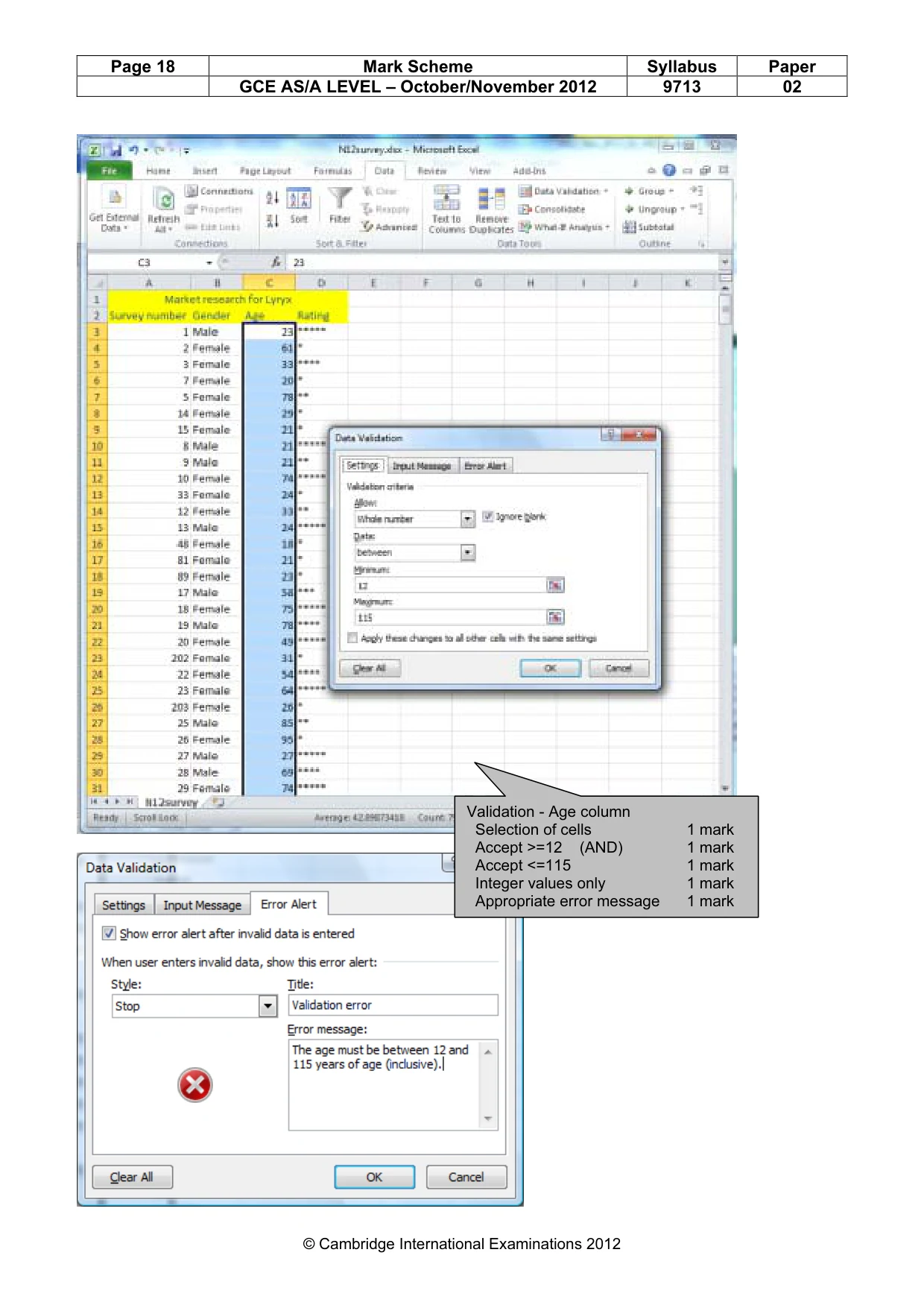The image size is (924, 1308).
Task: Click the Get External Data icon
Action: point(115,198)
